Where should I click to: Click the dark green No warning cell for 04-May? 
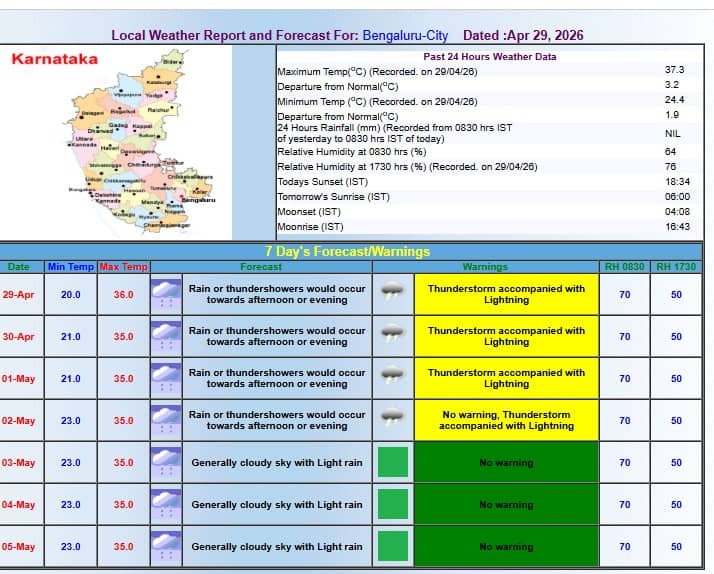tap(506, 504)
